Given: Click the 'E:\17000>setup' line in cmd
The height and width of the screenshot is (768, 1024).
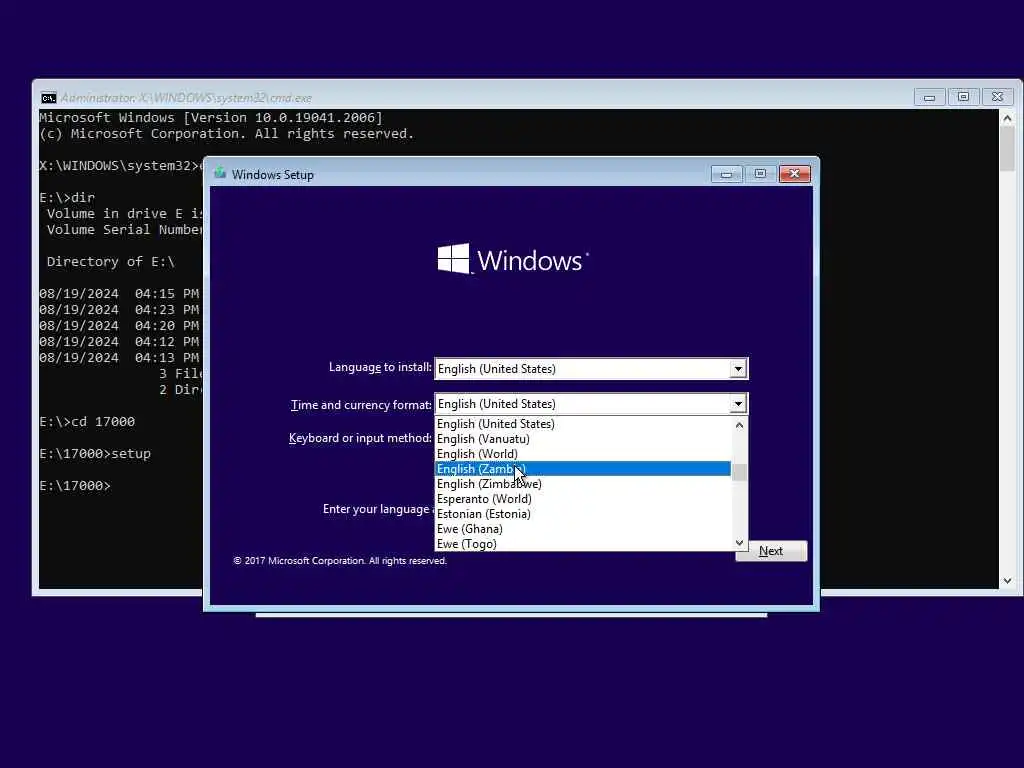Looking at the screenshot, I should coord(95,454).
